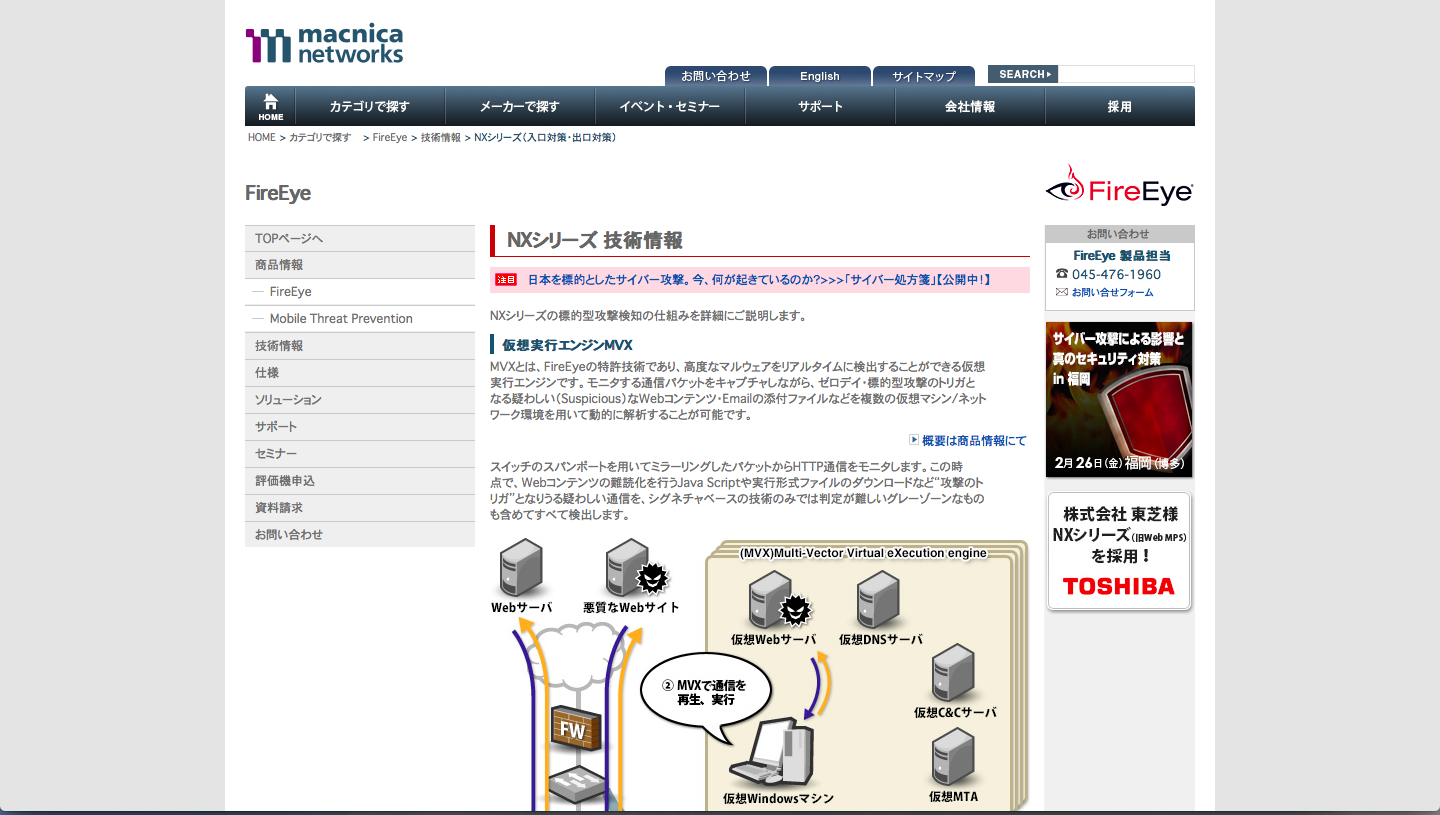The width and height of the screenshot is (1440, 815).
Task: Click the red 注目 badge icon
Action: [506, 280]
